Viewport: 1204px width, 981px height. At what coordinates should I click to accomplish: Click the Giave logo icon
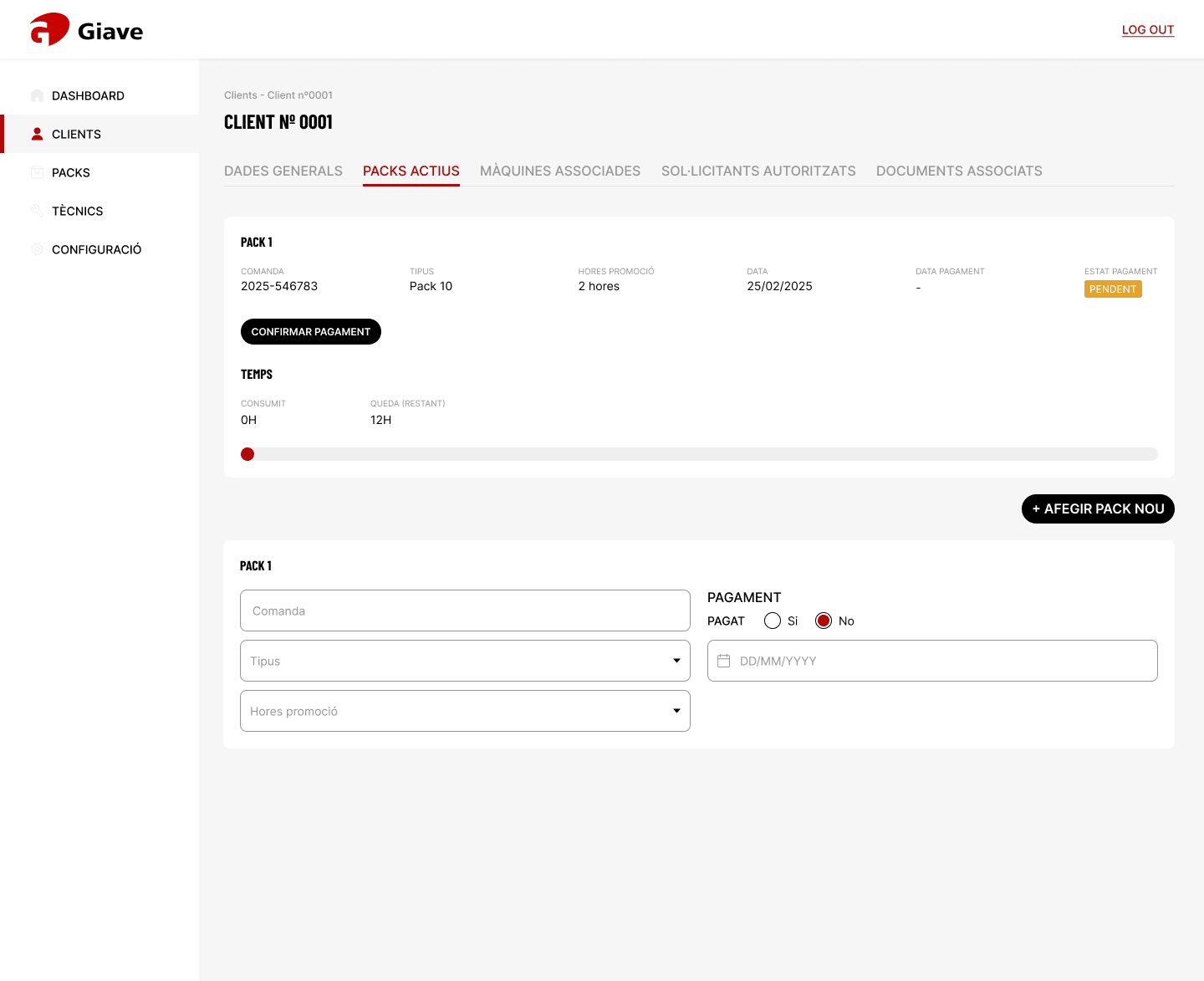pos(49,29)
